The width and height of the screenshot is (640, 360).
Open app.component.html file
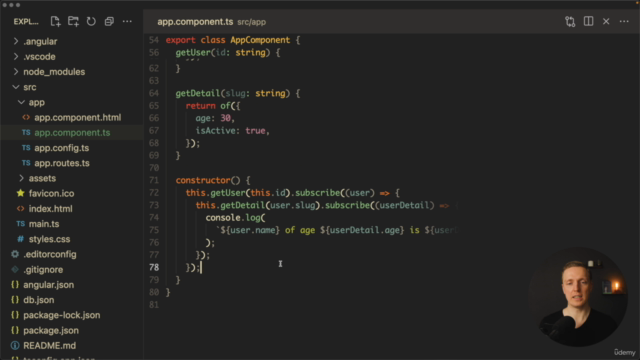[78, 118]
